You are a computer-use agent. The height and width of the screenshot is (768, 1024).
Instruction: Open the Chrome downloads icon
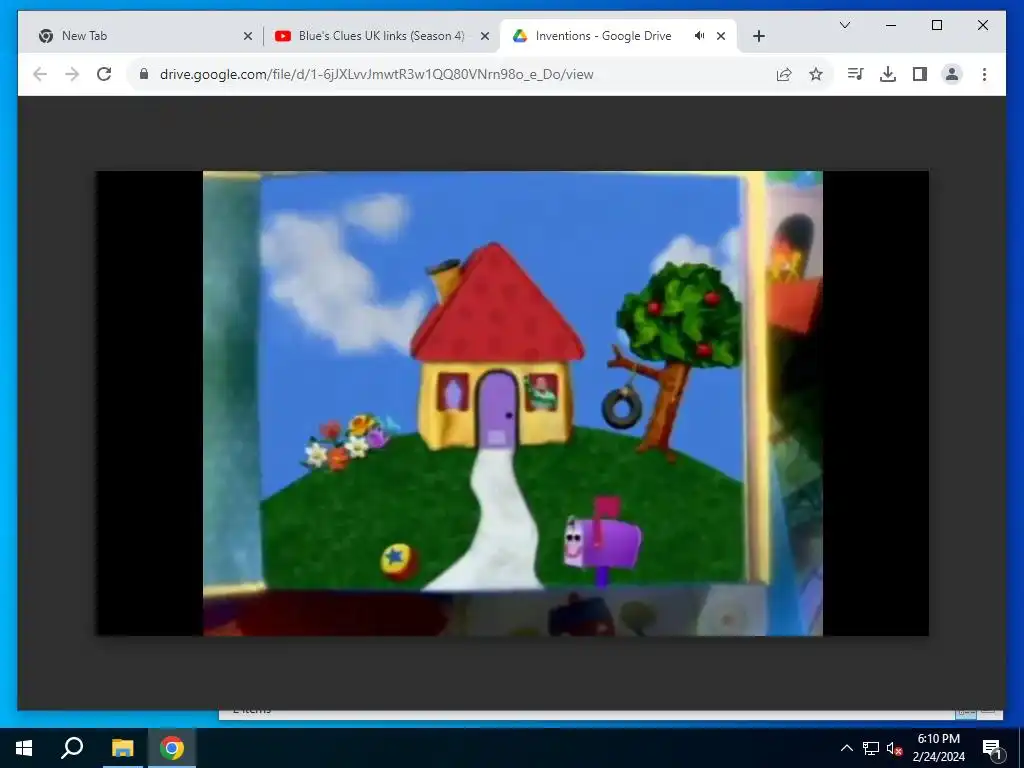[888, 74]
